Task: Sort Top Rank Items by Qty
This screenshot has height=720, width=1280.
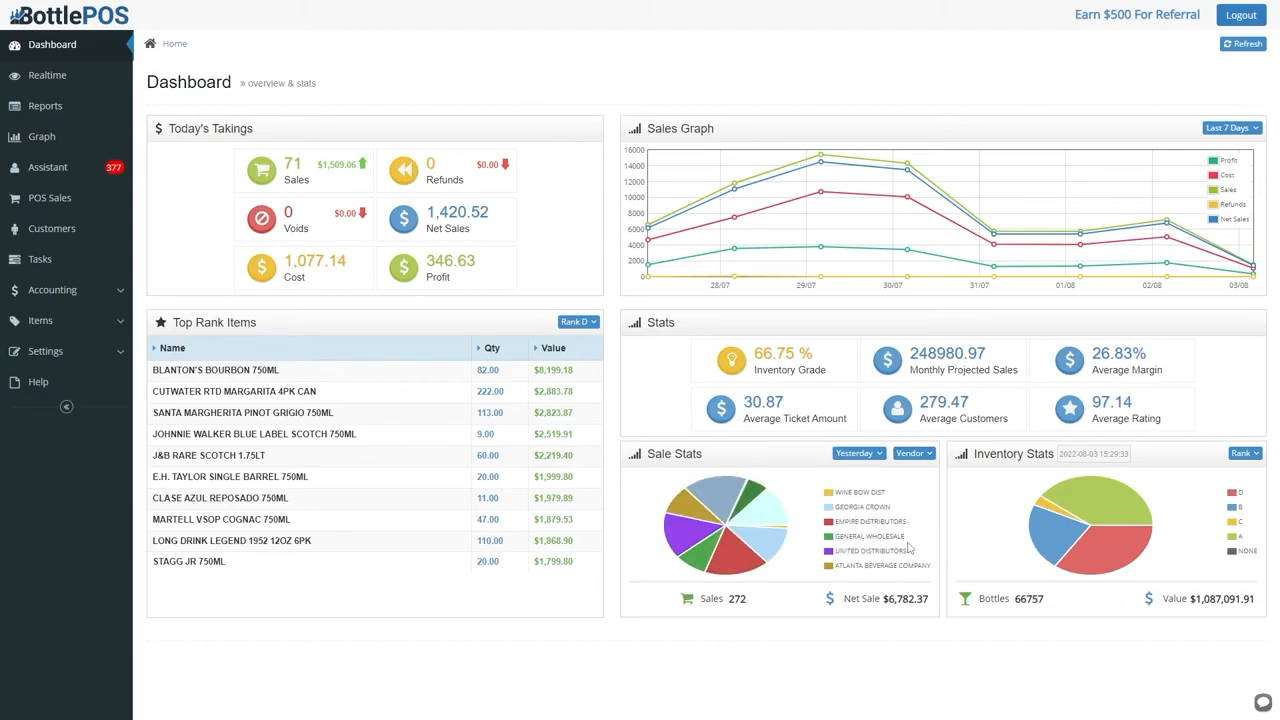Action: point(501,348)
